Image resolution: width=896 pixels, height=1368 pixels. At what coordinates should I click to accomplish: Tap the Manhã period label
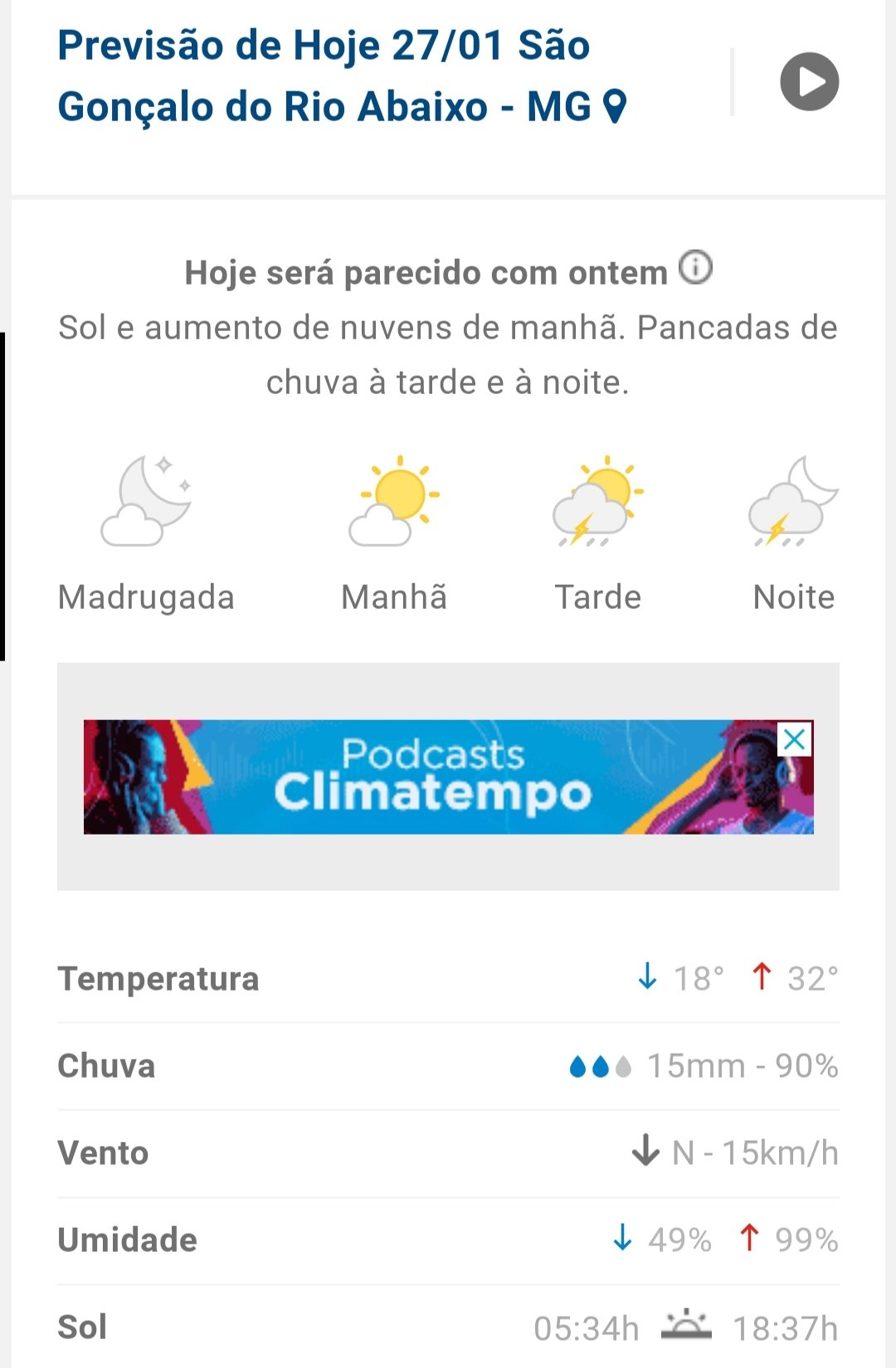(x=394, y=597)
